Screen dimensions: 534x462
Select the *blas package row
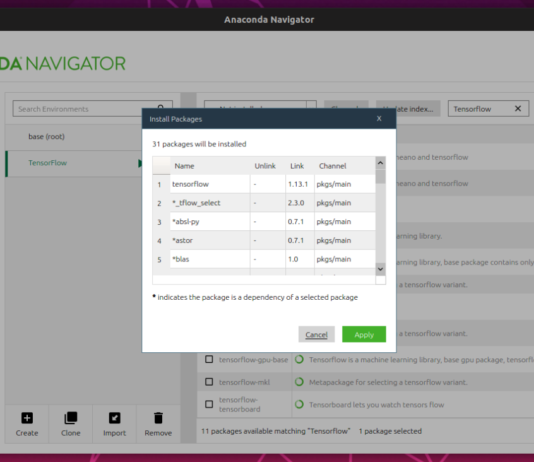click(x=264, y=259)
